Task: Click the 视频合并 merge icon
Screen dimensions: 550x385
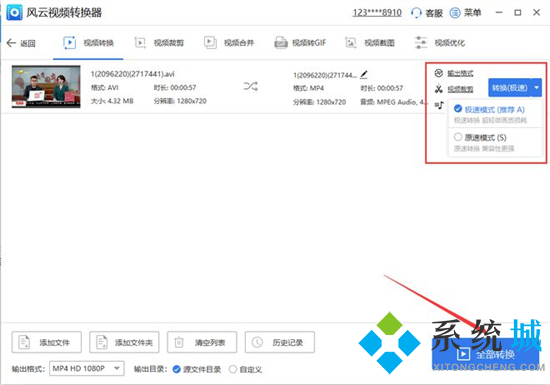Action: [x=210, y=43]
